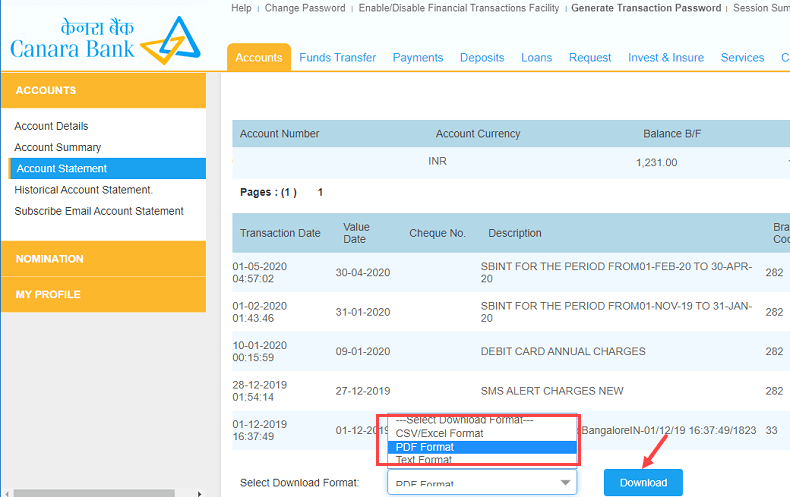
Task: Expand the NOMINATION sidebar section
Action: click(103, 259)
